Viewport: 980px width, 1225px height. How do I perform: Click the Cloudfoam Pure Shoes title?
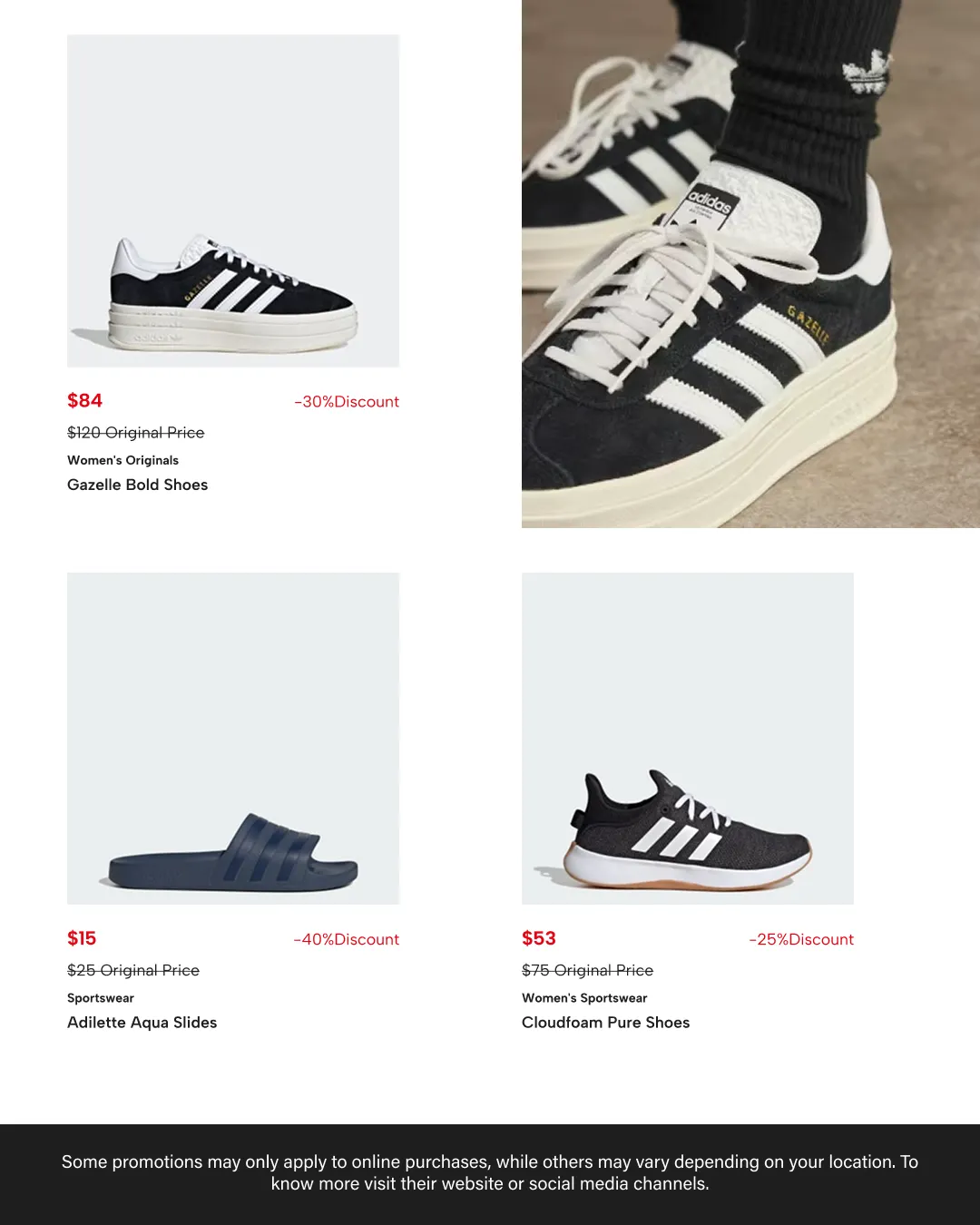tap(606, 1023)
